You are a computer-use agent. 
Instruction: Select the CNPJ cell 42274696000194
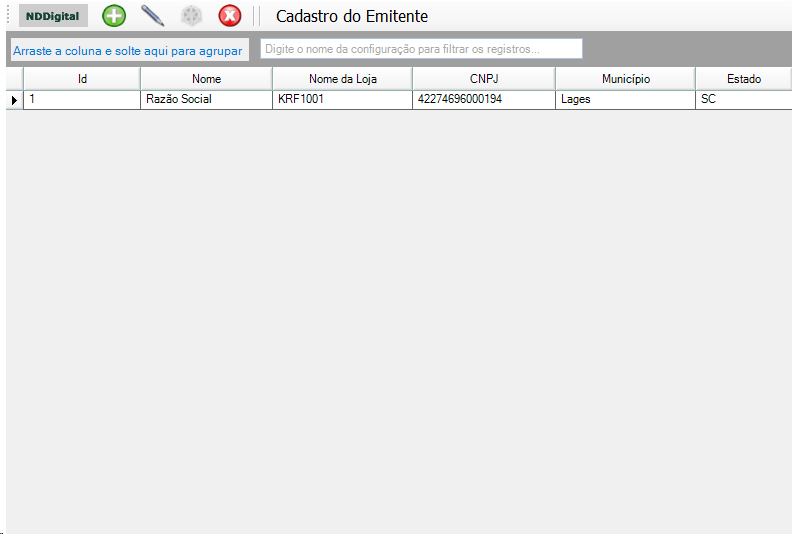484,100
